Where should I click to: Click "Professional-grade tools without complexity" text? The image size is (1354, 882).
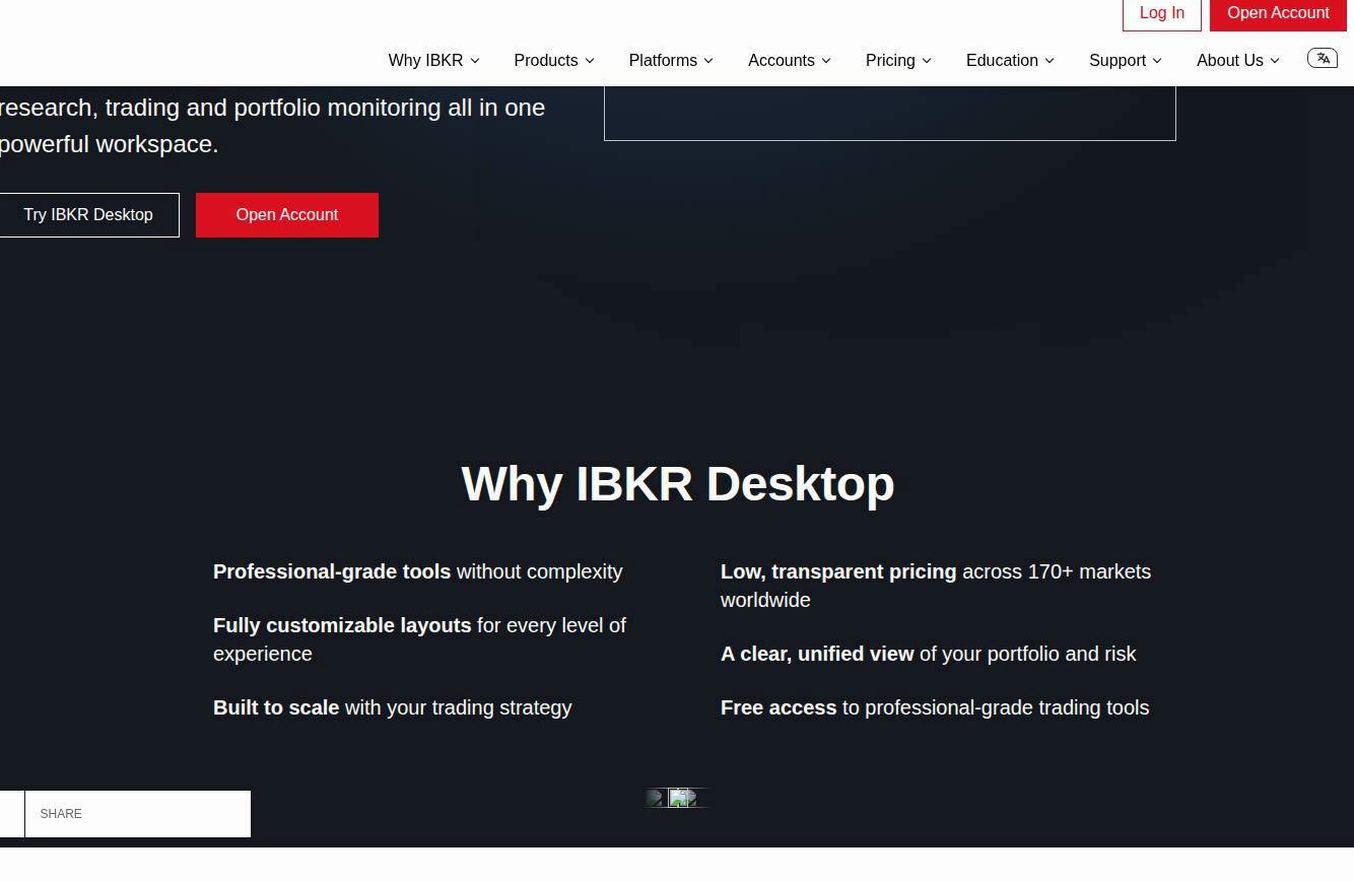pos(418,572)
